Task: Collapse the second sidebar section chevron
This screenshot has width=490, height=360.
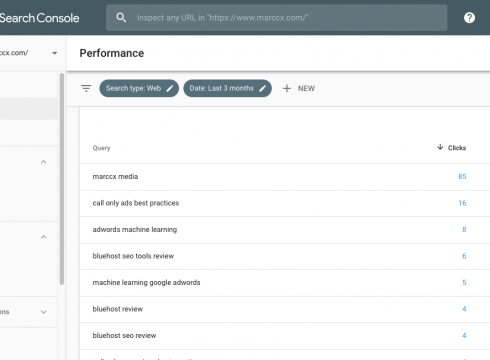Action: coord(43,237)
